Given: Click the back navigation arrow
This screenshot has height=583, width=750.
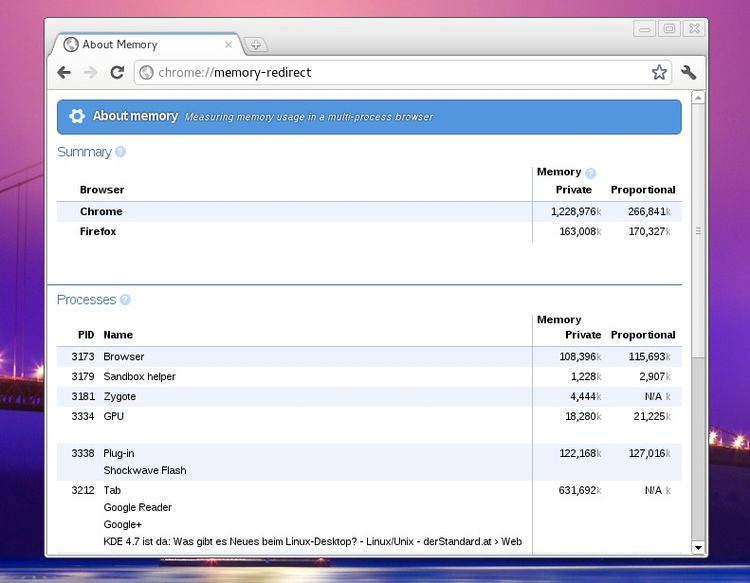Looking at the screenshot, I should tap(64, 72).
